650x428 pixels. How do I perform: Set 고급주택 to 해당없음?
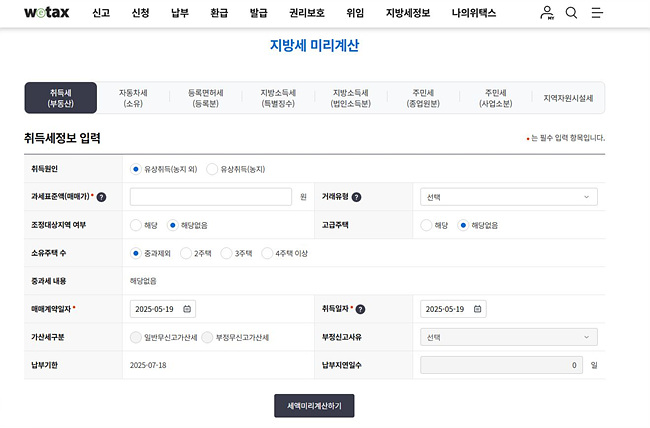click(x=463, y=225)
